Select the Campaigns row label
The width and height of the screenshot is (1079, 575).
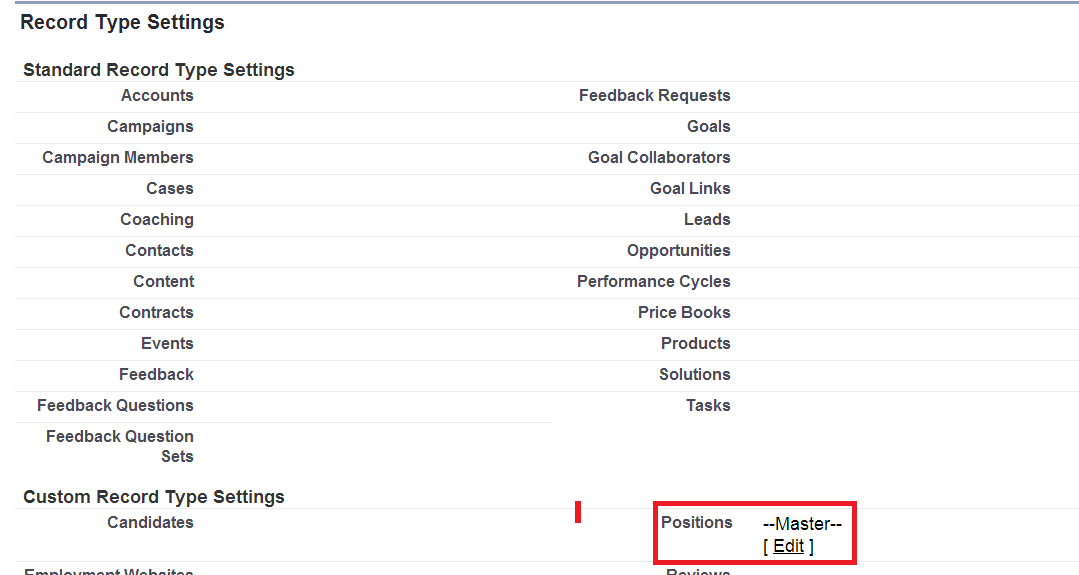click(150, 127)
